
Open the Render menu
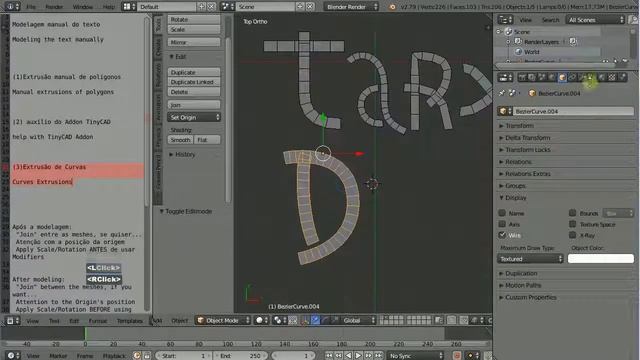tap(54, 7)
